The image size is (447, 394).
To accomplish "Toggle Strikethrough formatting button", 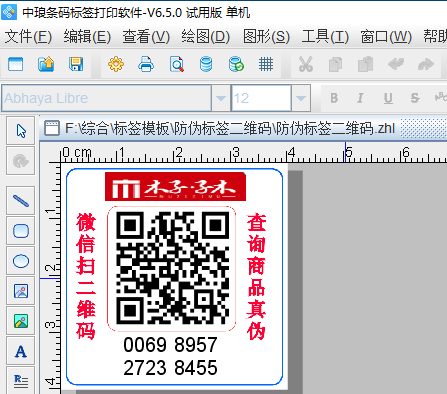I will 415,98.
